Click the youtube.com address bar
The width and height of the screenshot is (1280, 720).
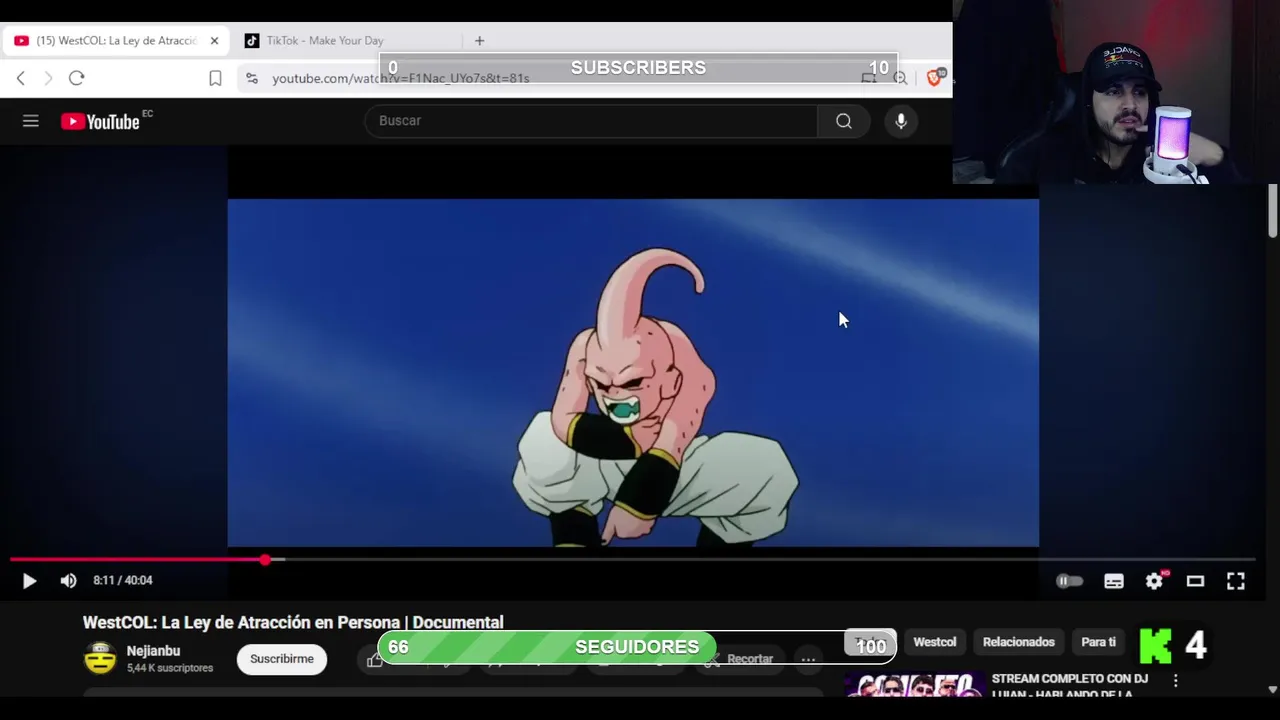(x=400, y=78)
